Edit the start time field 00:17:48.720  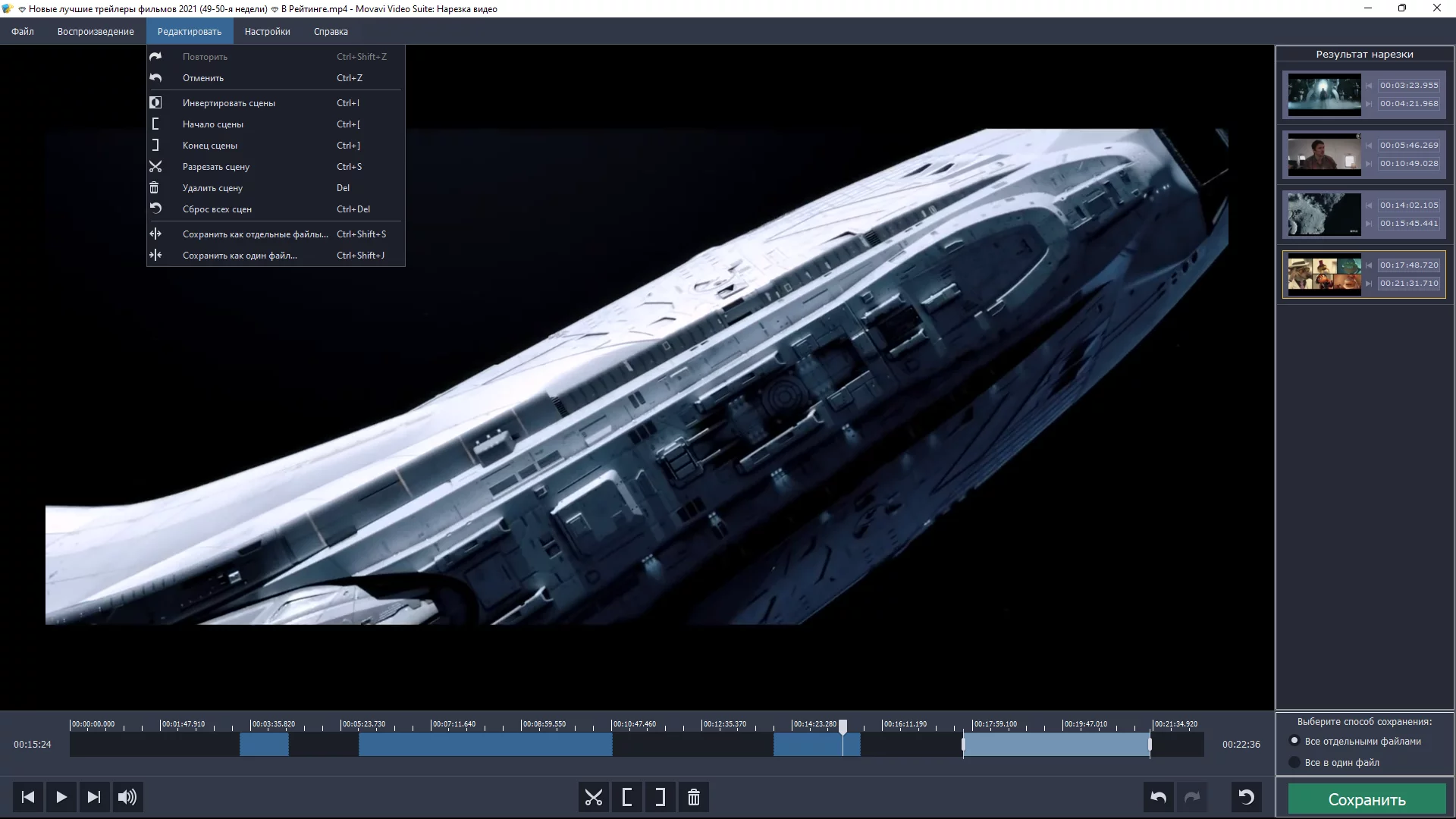pyautogui.click(x=1409, y=265)
